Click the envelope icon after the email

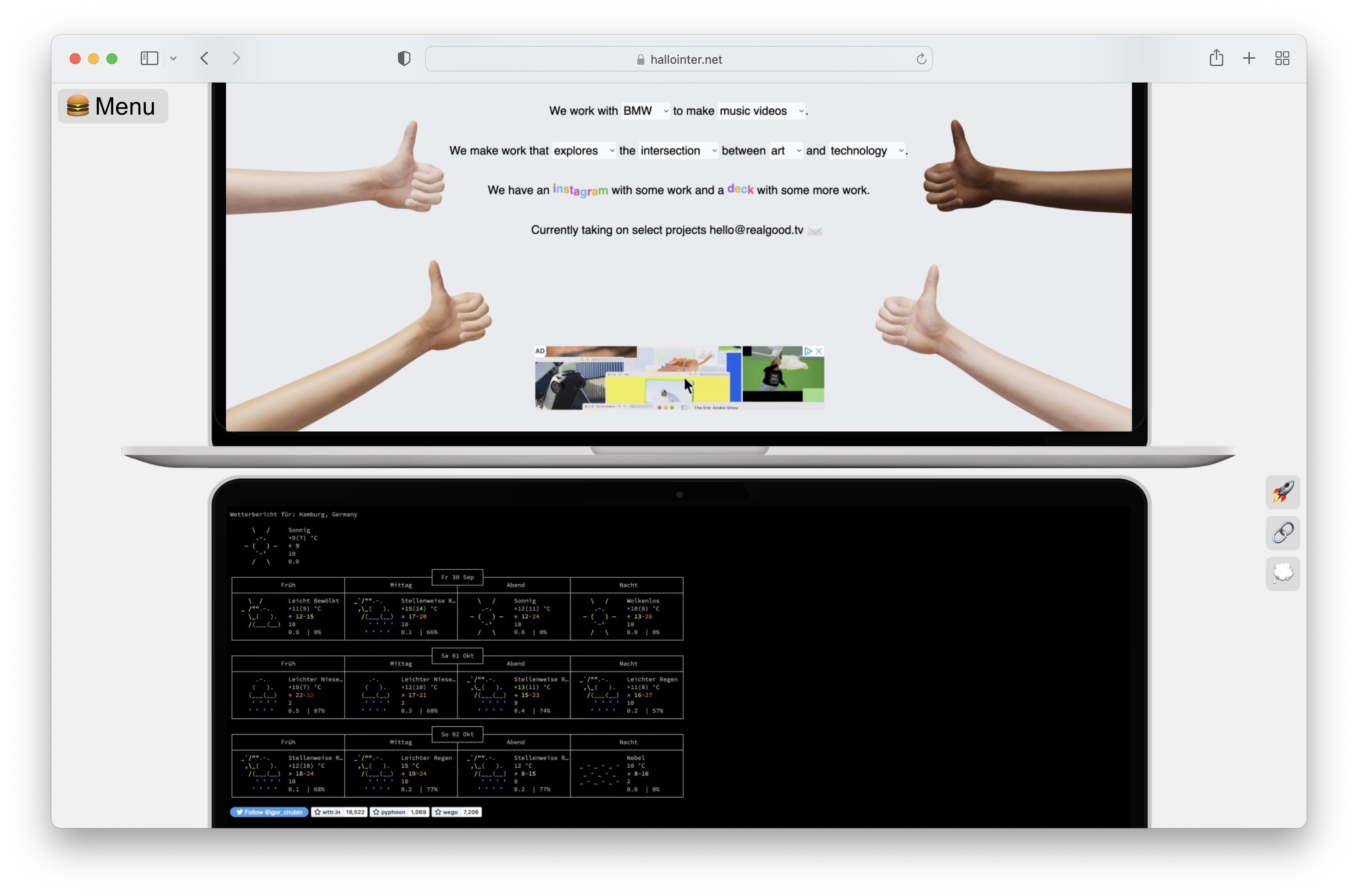(x=815, y=231)
